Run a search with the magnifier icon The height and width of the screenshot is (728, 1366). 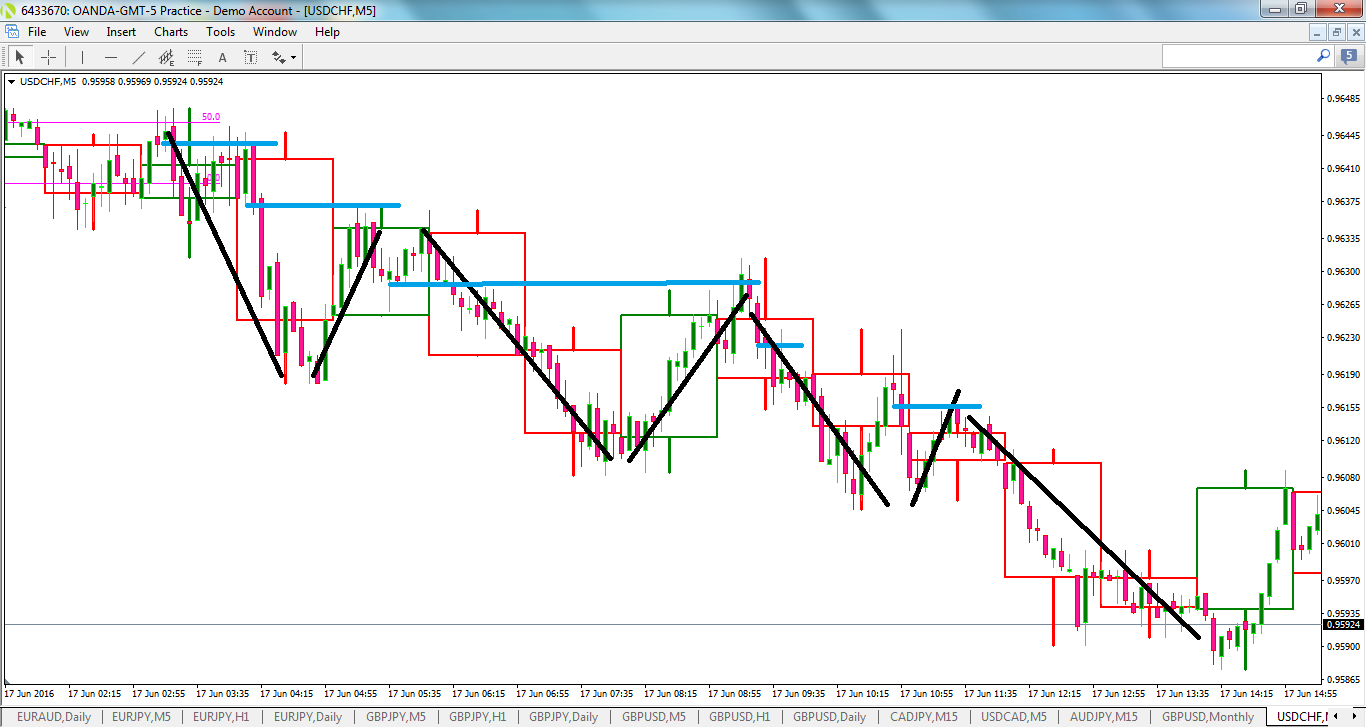[x=1322, y=57]
